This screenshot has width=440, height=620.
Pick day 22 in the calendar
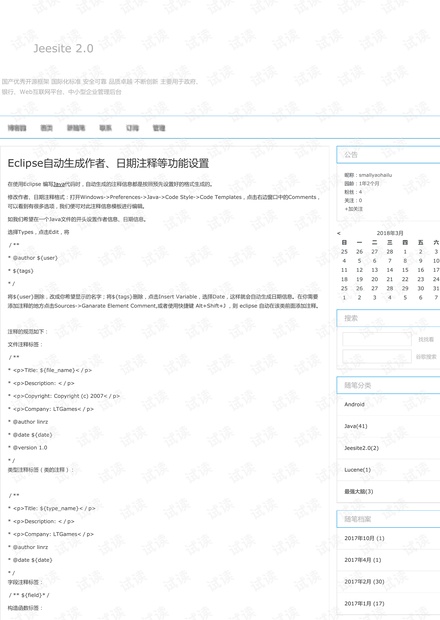click(x=405, y=279)
